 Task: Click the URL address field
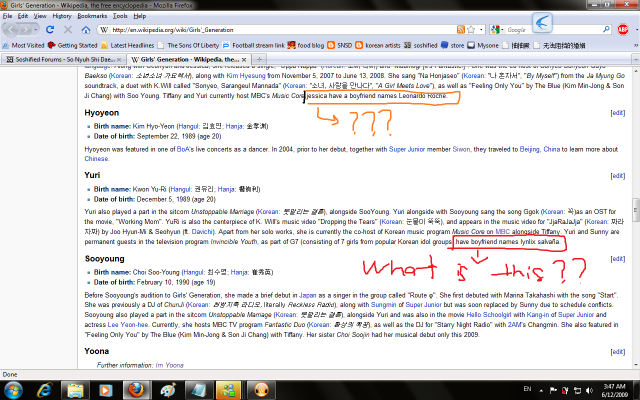250,30
